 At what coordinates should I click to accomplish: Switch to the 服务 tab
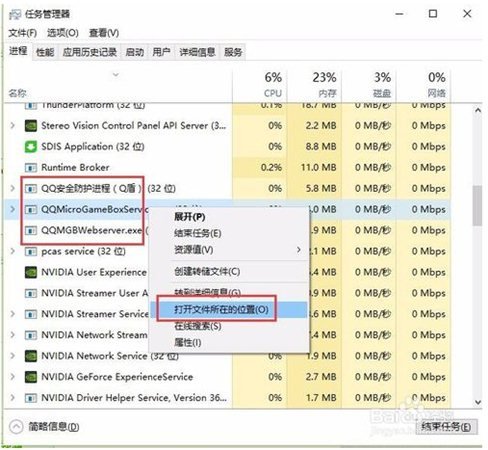point(233,52)
